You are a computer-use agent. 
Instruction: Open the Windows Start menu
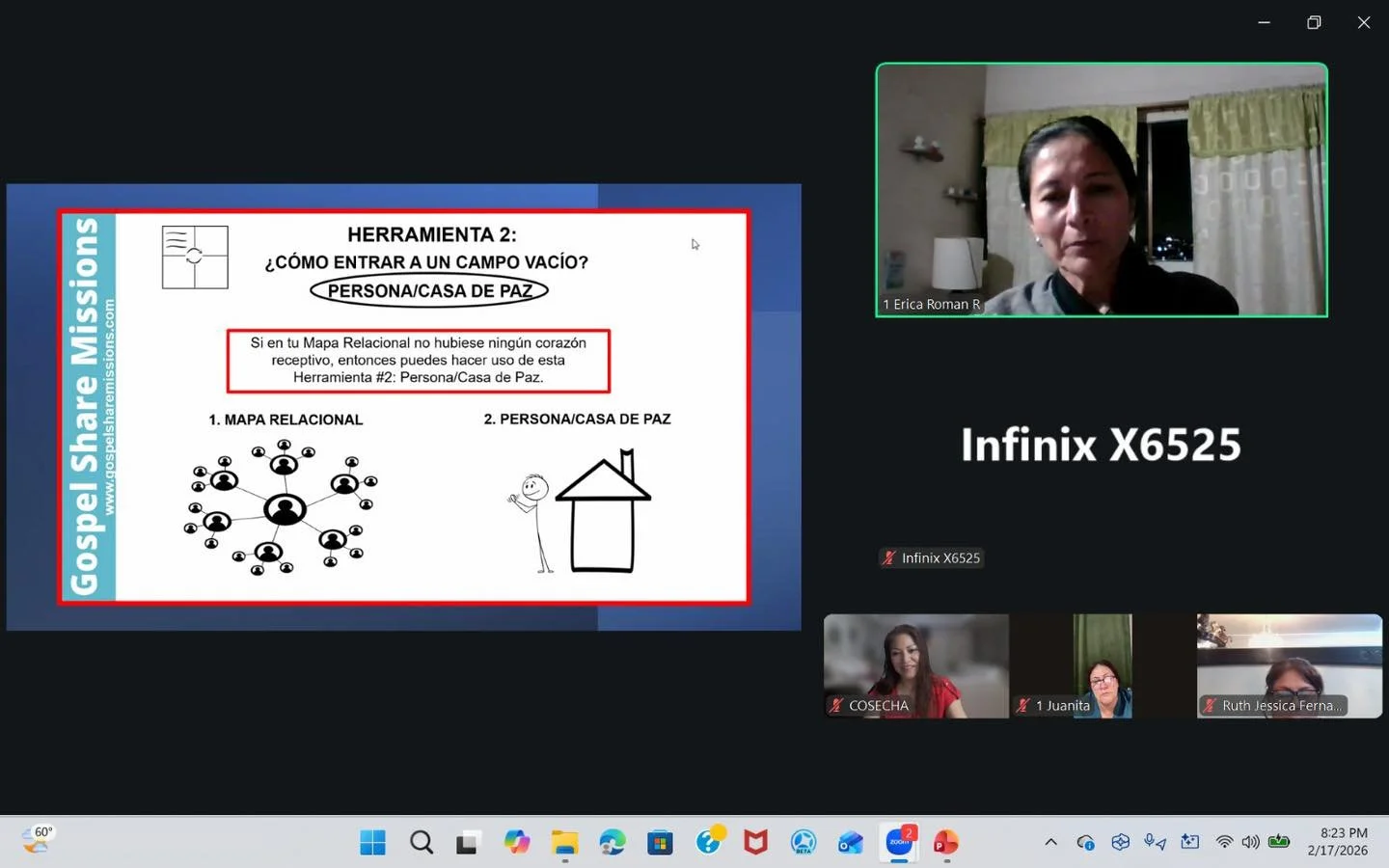point(372,842)
